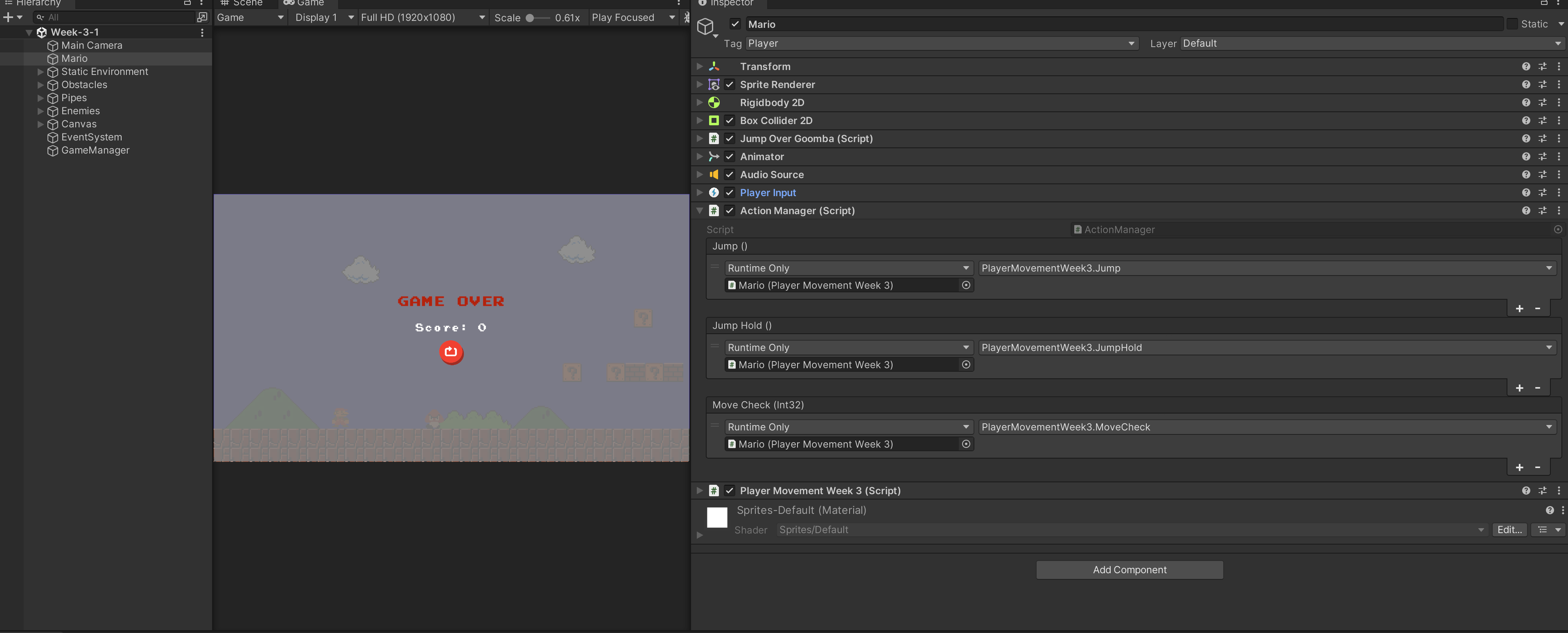The image size is (1568, 633).
Task: Expand the Transform component
Action: [699, 66]
